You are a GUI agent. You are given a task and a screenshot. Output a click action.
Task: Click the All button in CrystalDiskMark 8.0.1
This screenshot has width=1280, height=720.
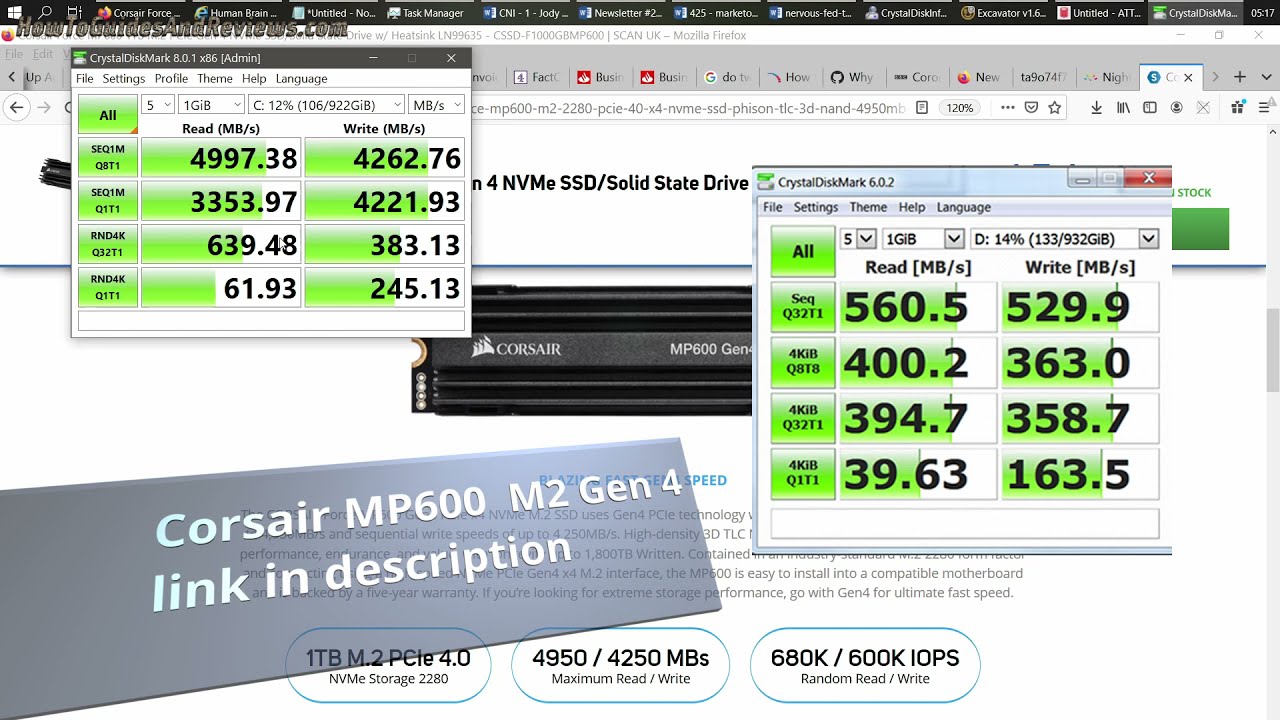click(108, 115)
